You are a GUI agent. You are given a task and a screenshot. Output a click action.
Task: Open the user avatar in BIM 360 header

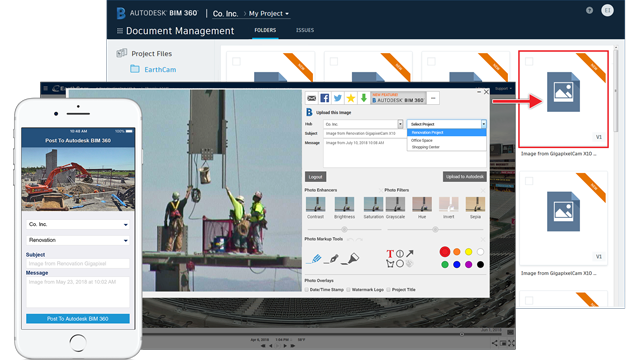[607, 10]
